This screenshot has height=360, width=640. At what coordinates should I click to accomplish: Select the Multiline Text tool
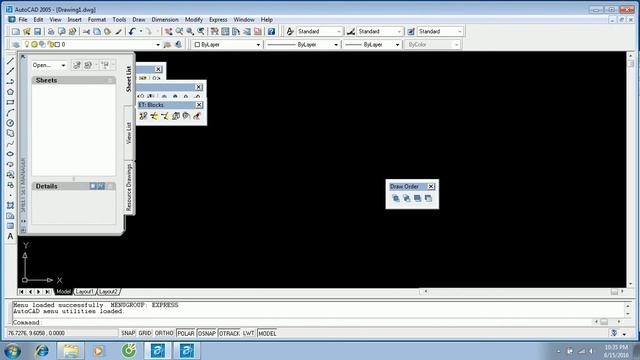(x=10, y=236)
